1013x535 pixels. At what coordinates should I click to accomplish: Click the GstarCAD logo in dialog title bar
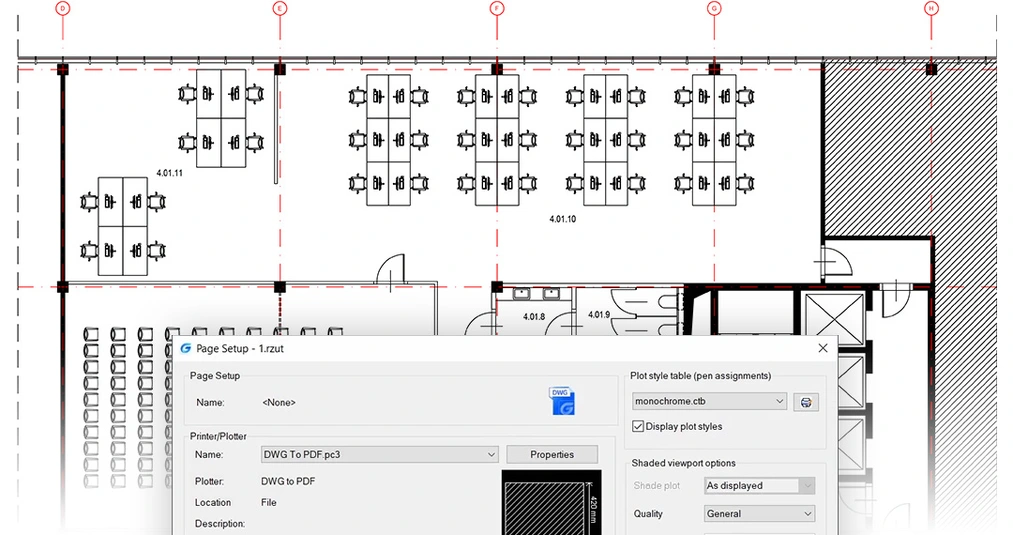click(x=186, y=349)
